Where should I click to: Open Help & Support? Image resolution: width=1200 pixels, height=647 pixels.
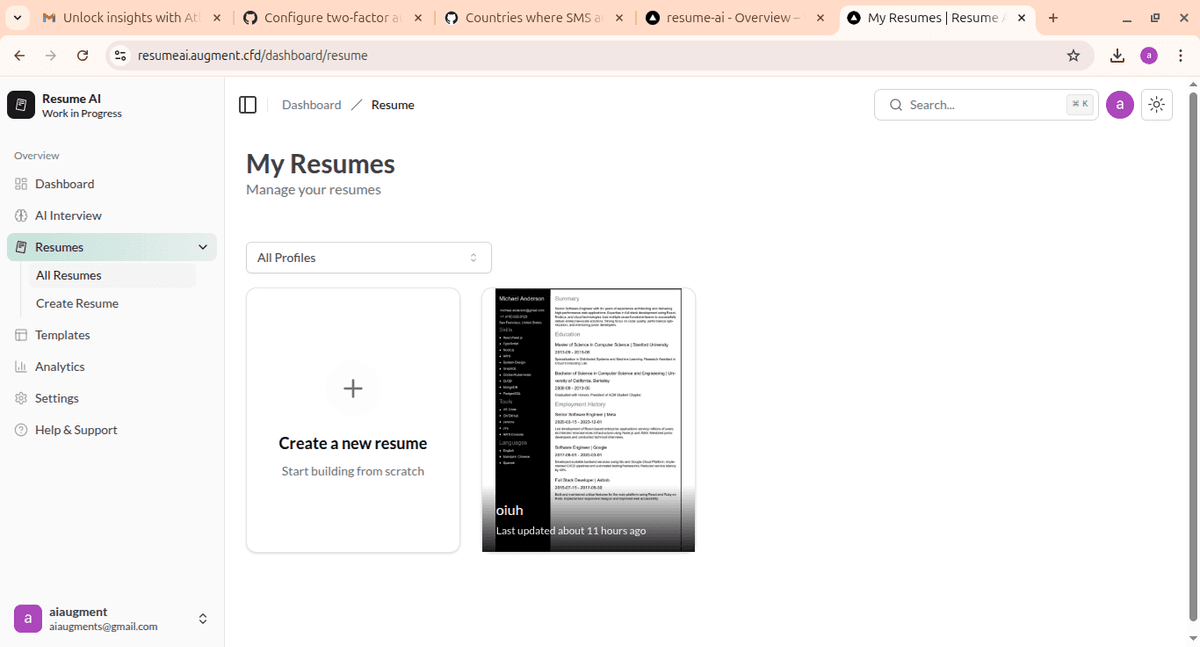pos(76,430)
